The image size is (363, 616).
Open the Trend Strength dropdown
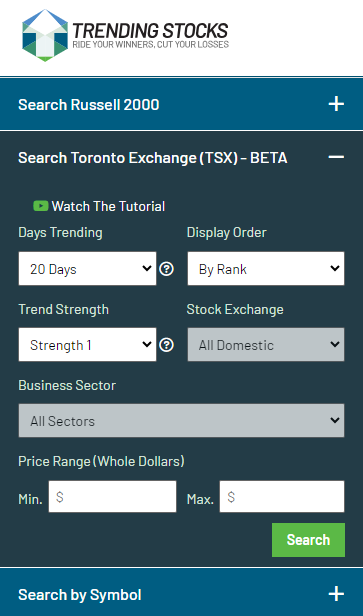click(87, 345)
